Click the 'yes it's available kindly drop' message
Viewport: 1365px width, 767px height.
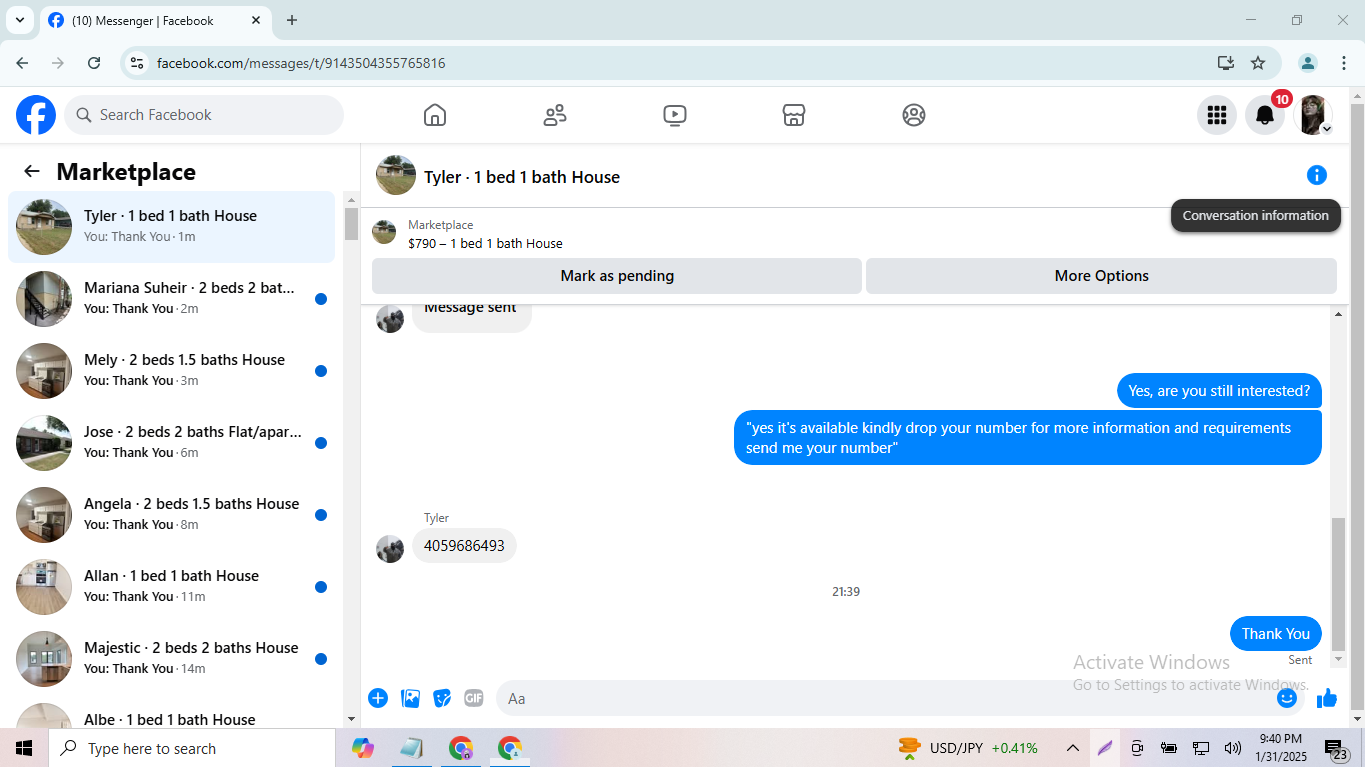click(1027, 438)
